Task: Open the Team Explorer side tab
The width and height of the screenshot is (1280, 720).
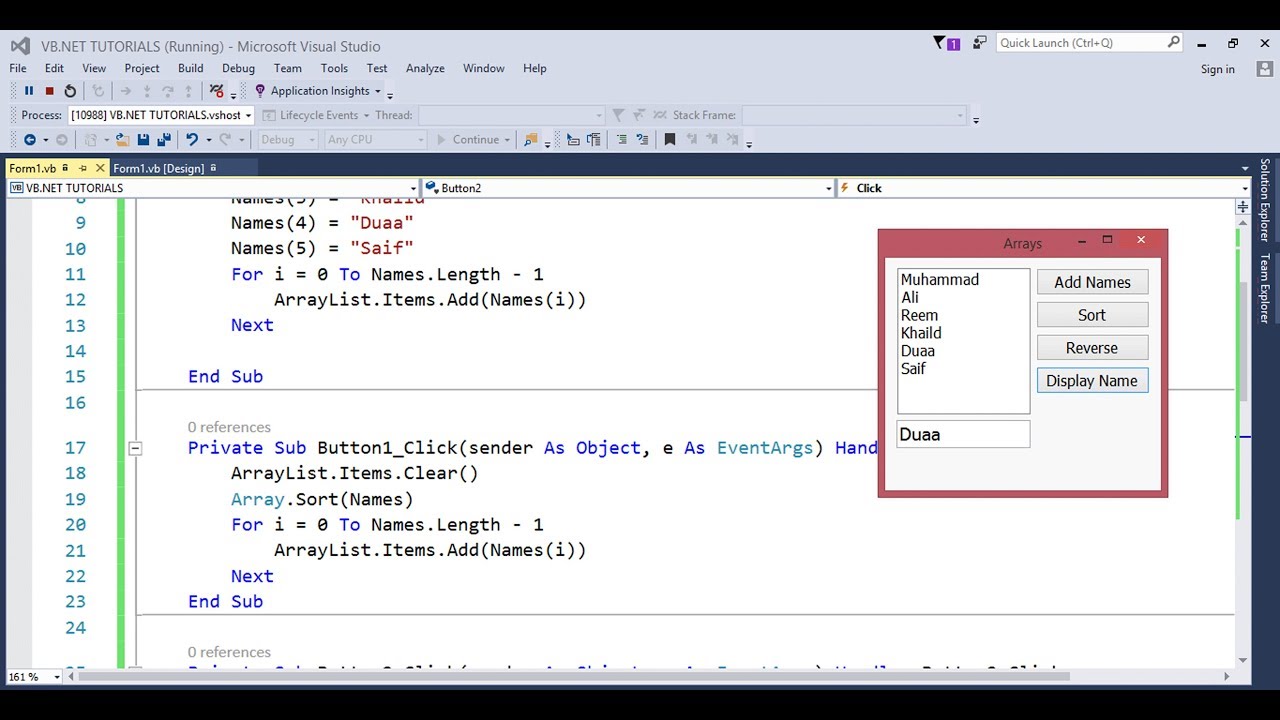Action: point(1264,288)
